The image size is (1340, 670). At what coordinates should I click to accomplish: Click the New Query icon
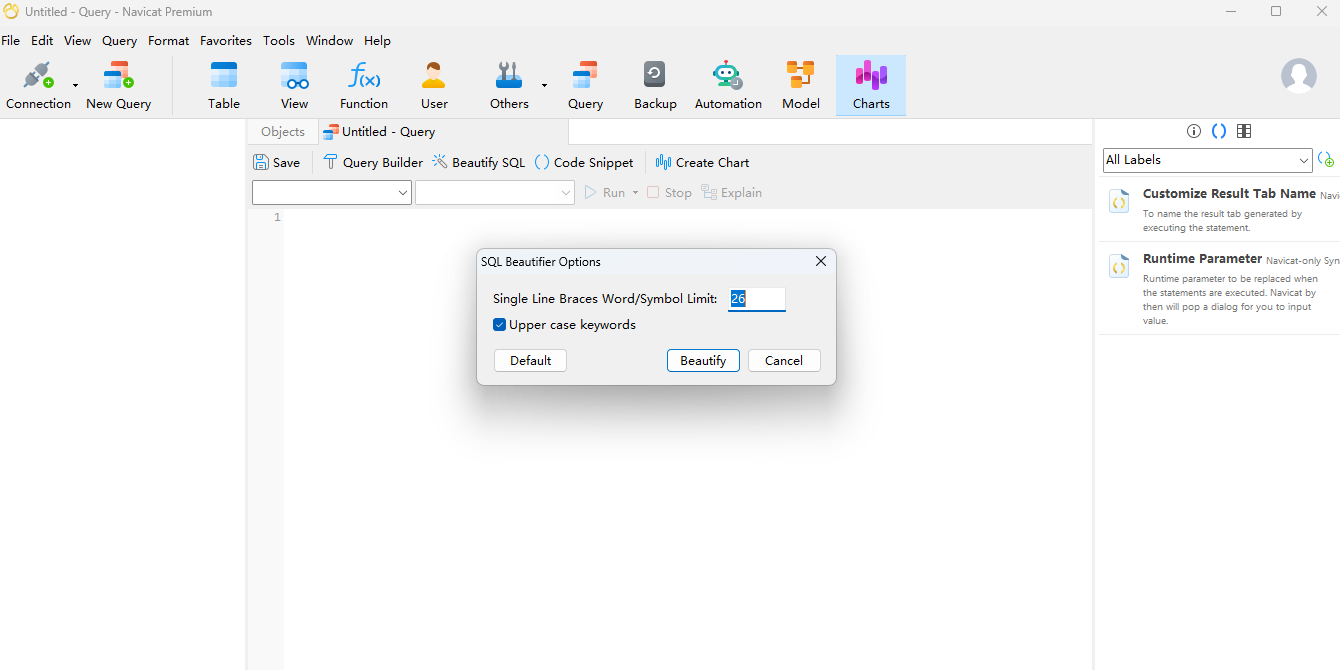pyautogui.click(x=118, y=76)
